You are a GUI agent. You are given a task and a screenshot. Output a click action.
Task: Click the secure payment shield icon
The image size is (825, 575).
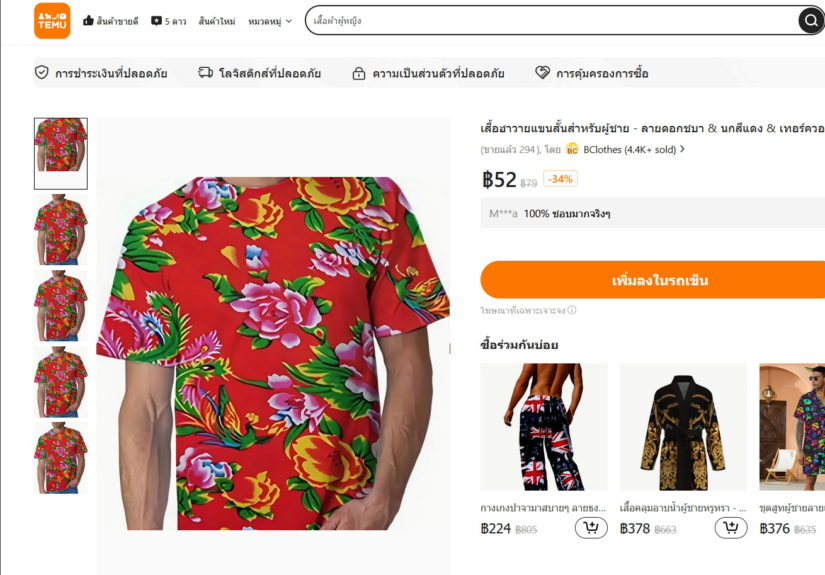42,73
